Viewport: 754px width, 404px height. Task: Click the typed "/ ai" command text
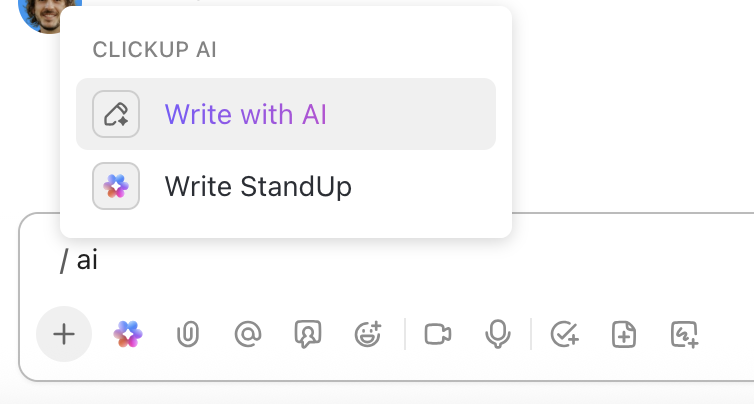79,261
